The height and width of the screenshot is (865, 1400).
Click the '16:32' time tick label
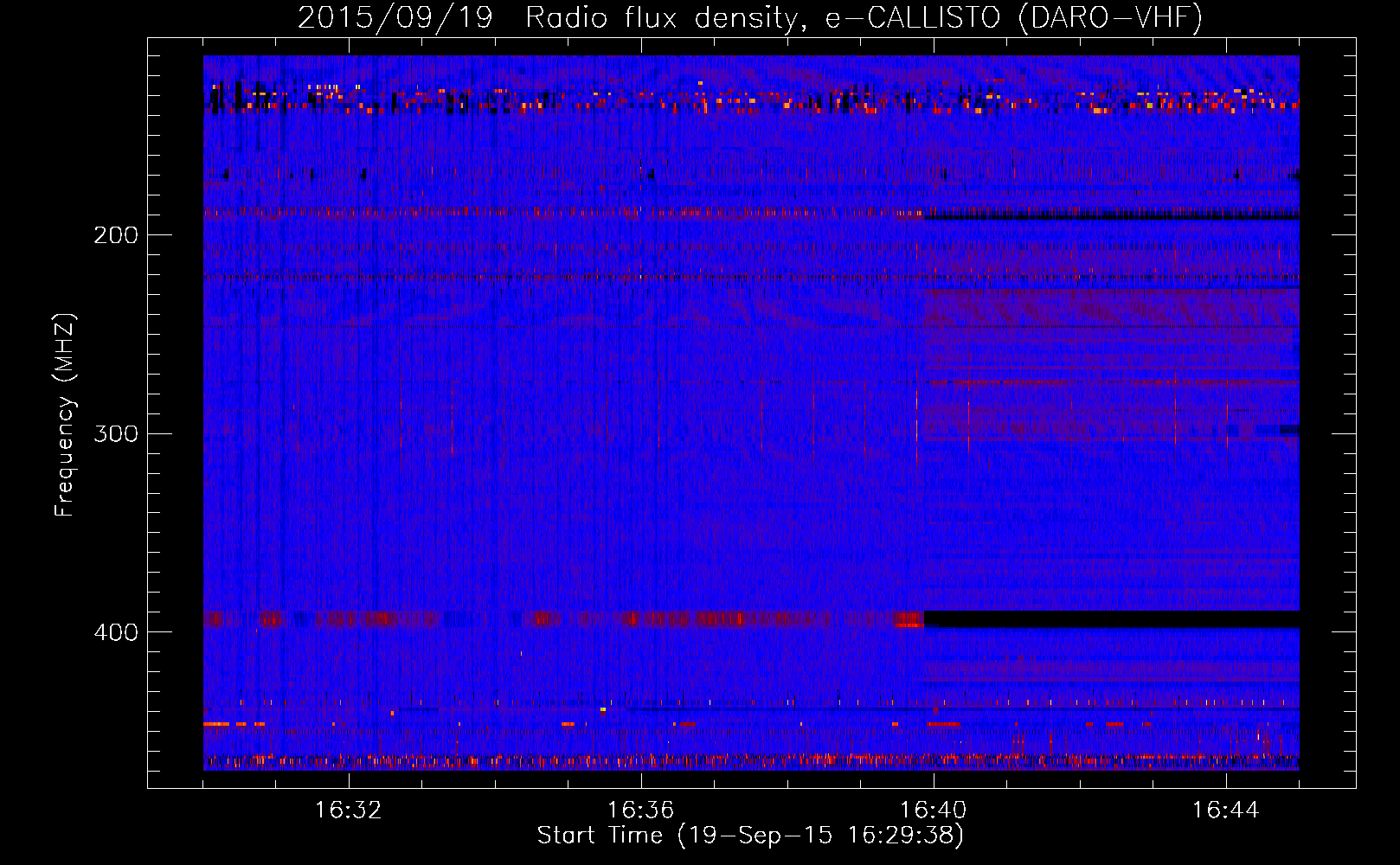(x=349, y=811)
